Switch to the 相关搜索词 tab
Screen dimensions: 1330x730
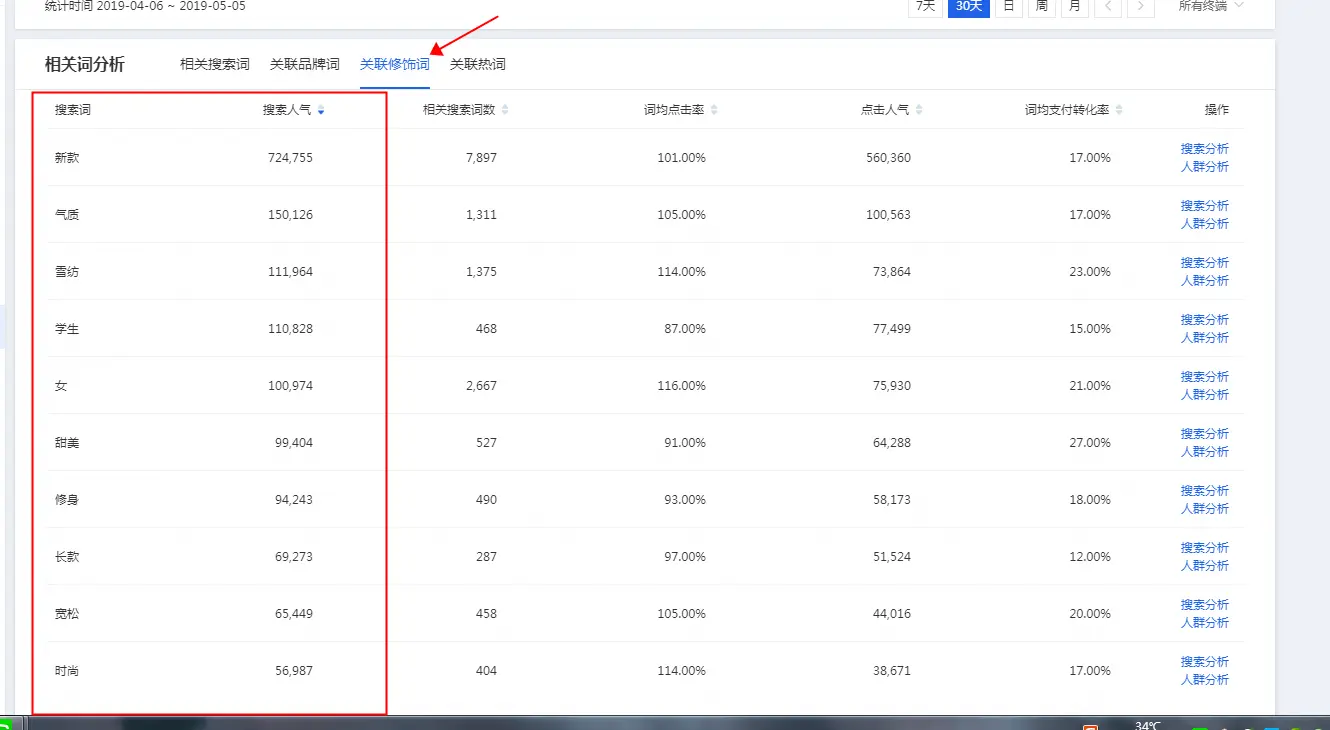[215, 64]
